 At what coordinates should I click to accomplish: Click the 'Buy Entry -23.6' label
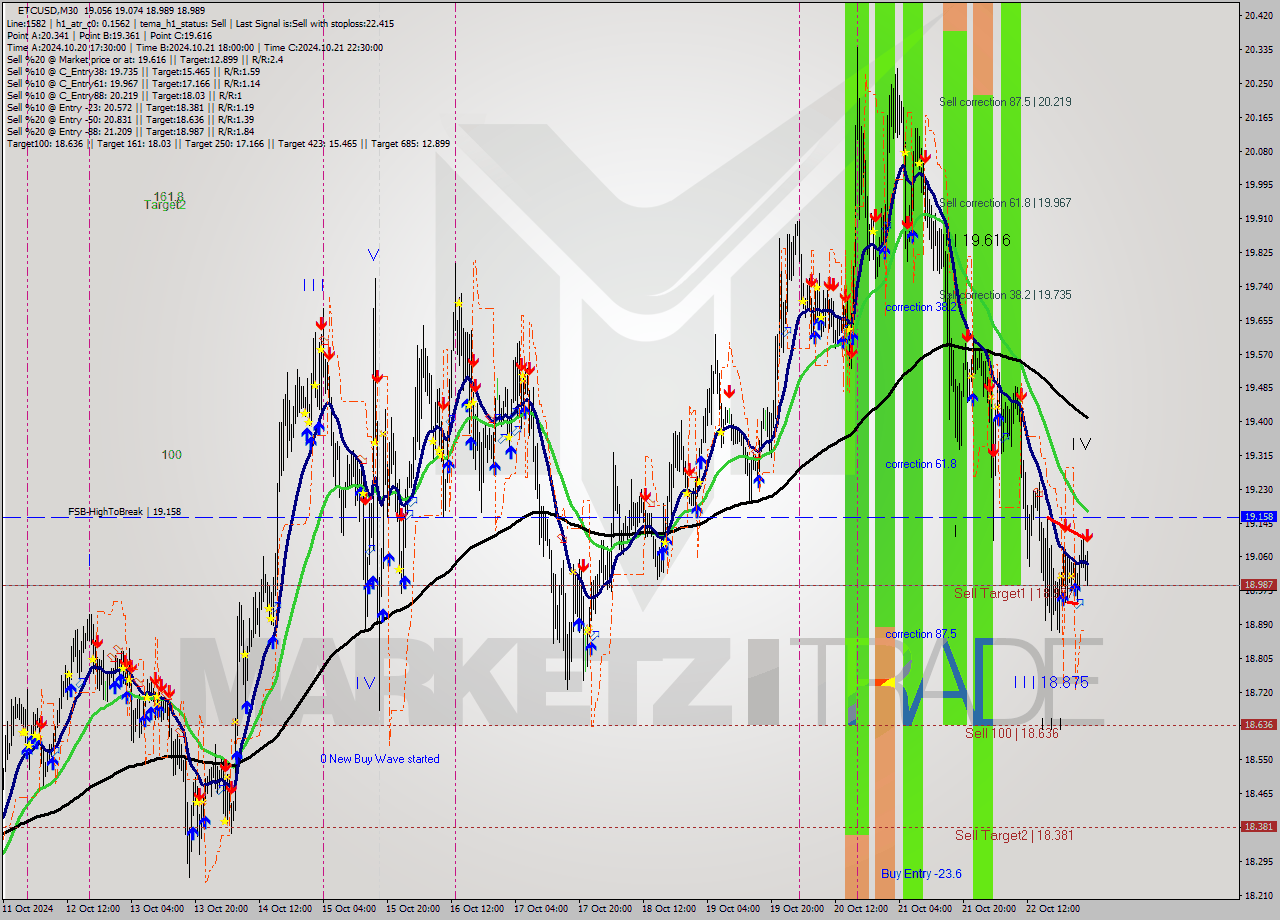921,874
